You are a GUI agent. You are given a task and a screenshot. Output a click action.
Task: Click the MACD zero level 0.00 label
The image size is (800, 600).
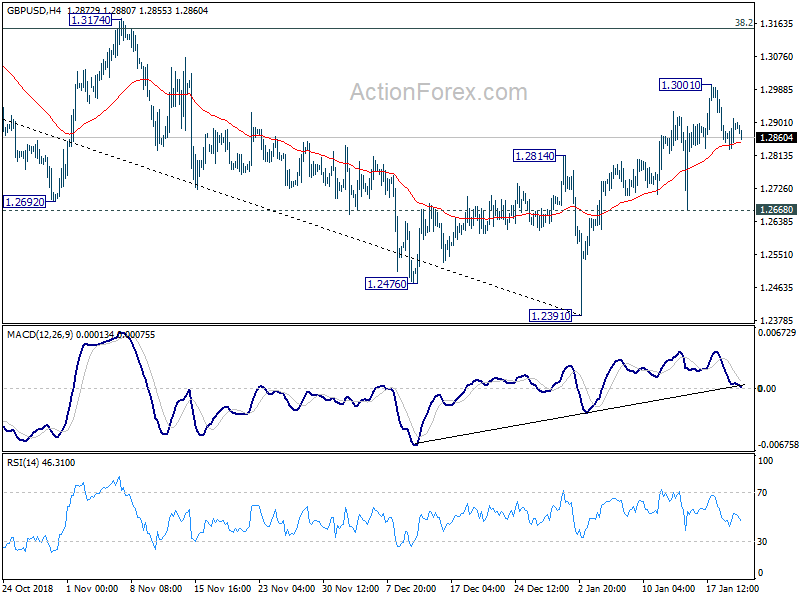[x=767, y=389]
